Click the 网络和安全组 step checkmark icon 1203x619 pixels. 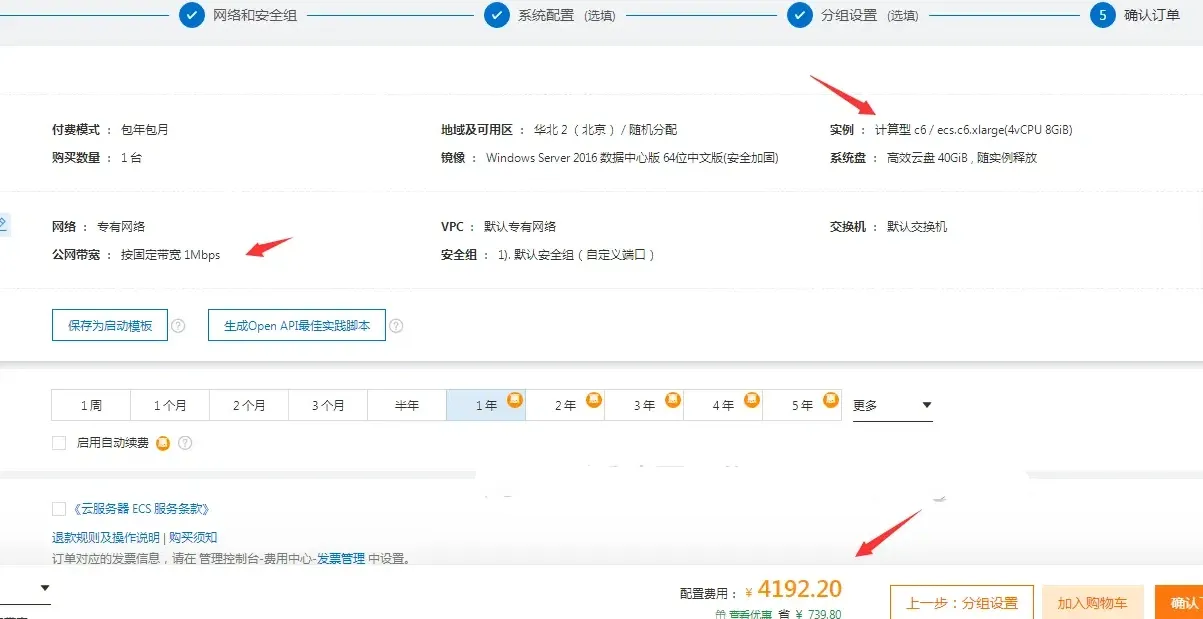click(191, 15)
